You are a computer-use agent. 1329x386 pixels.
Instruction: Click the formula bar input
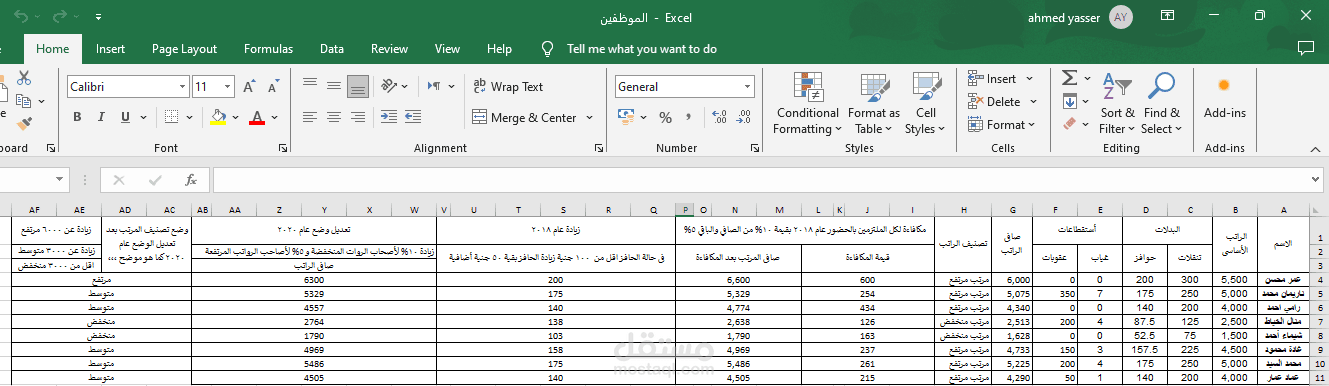click(x=767, y=180)
